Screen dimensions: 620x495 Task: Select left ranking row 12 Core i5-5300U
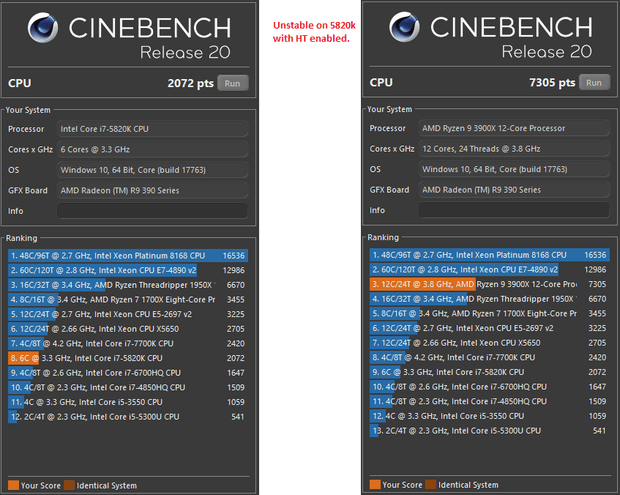128,417
